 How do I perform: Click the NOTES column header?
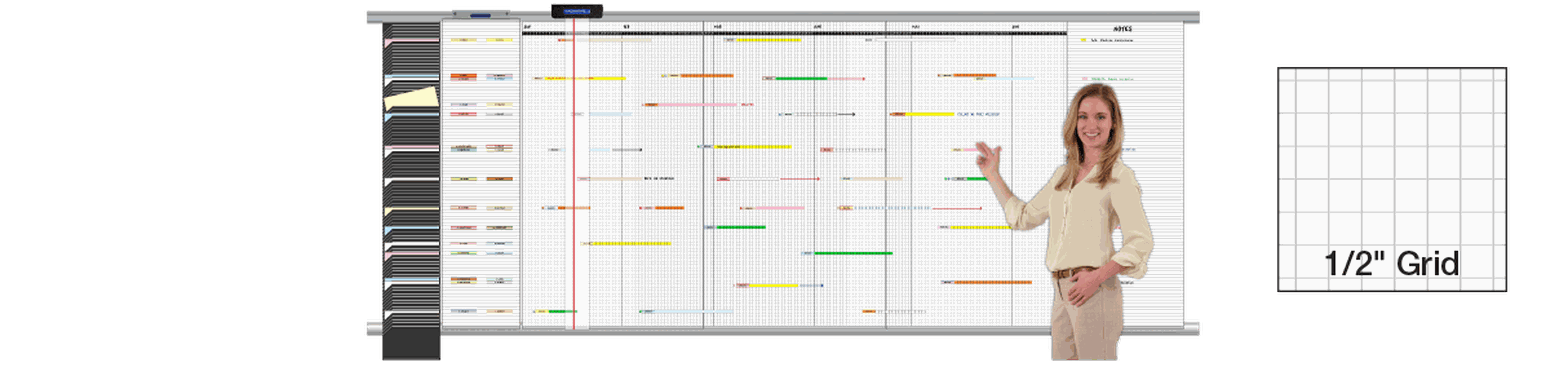[x=1123, y=29]
